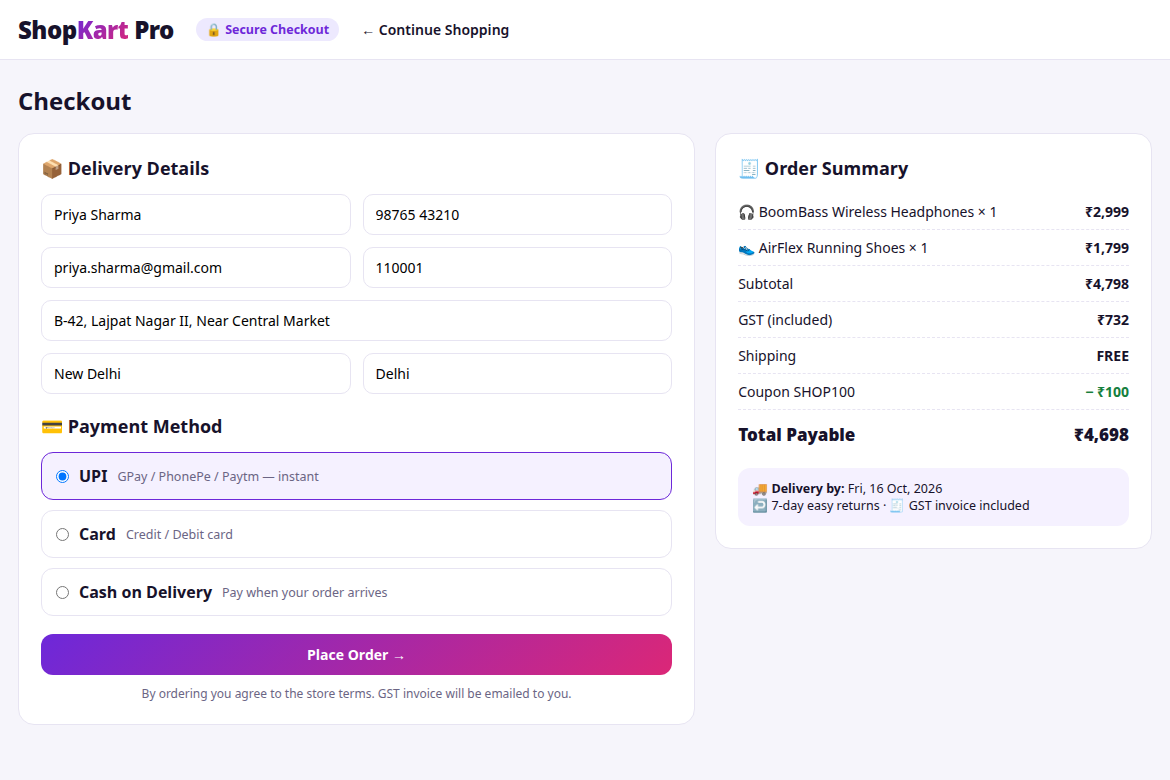Viewport: 1170px width, 780px height.
Task: Click the package icon beside Delivery Details
Action: click(51, 169)
